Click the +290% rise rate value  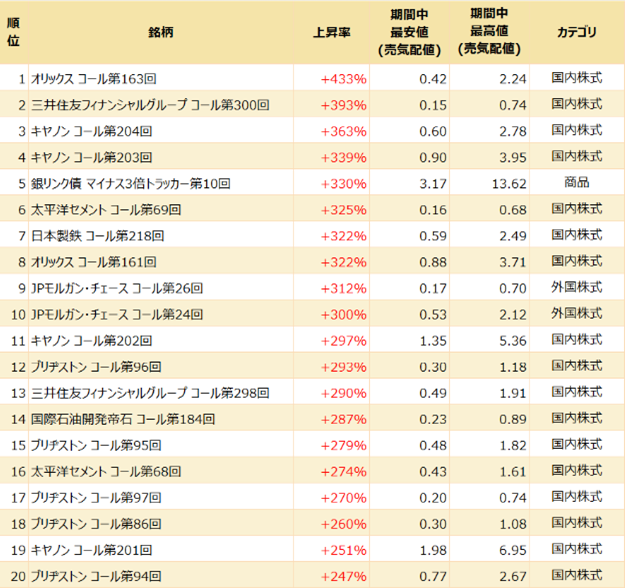click(x=344, y=393)
